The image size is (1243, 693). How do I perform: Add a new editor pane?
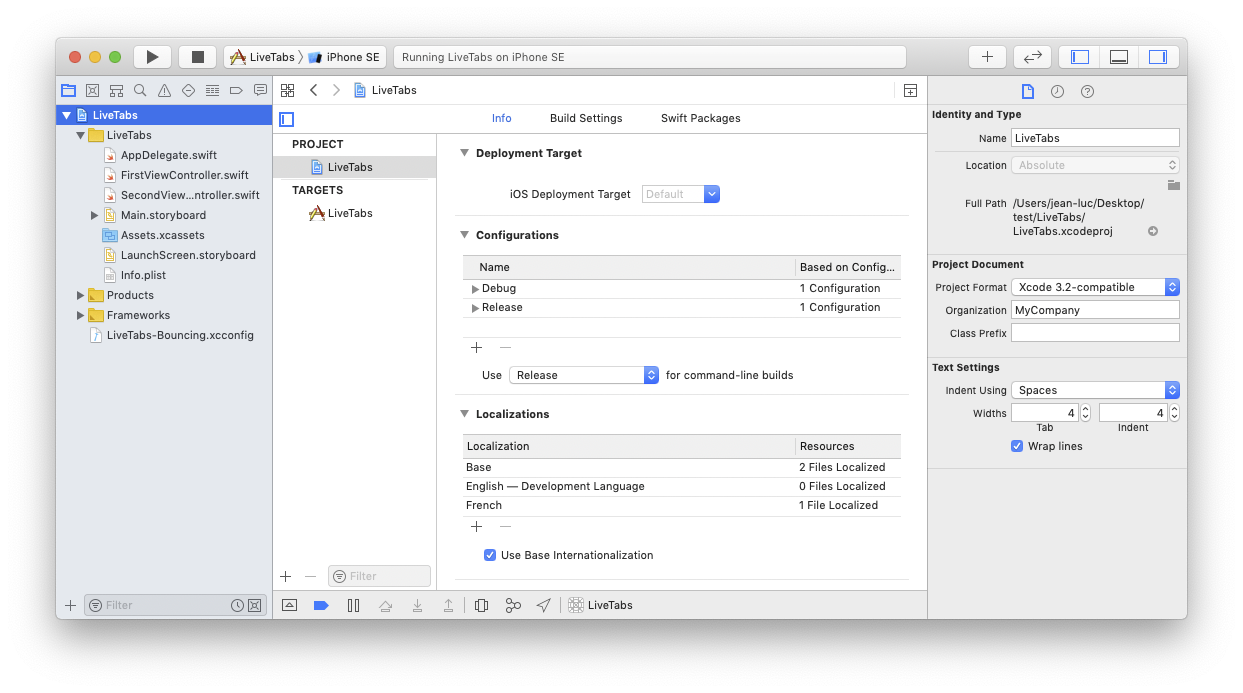(x=910, y=90)
